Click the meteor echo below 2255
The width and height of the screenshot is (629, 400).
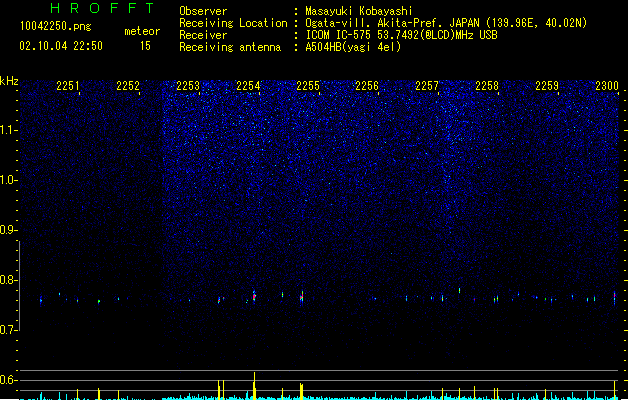coord(301,297)
